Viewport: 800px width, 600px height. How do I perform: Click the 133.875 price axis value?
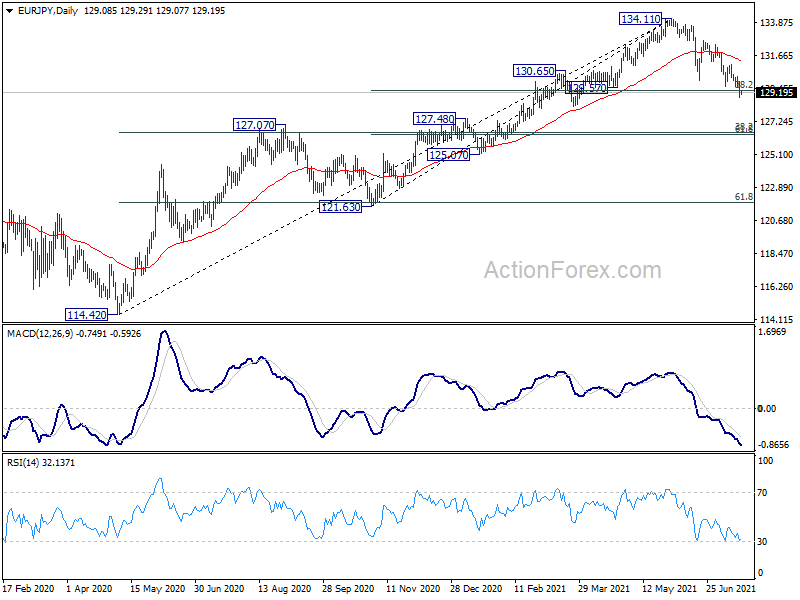777,22
